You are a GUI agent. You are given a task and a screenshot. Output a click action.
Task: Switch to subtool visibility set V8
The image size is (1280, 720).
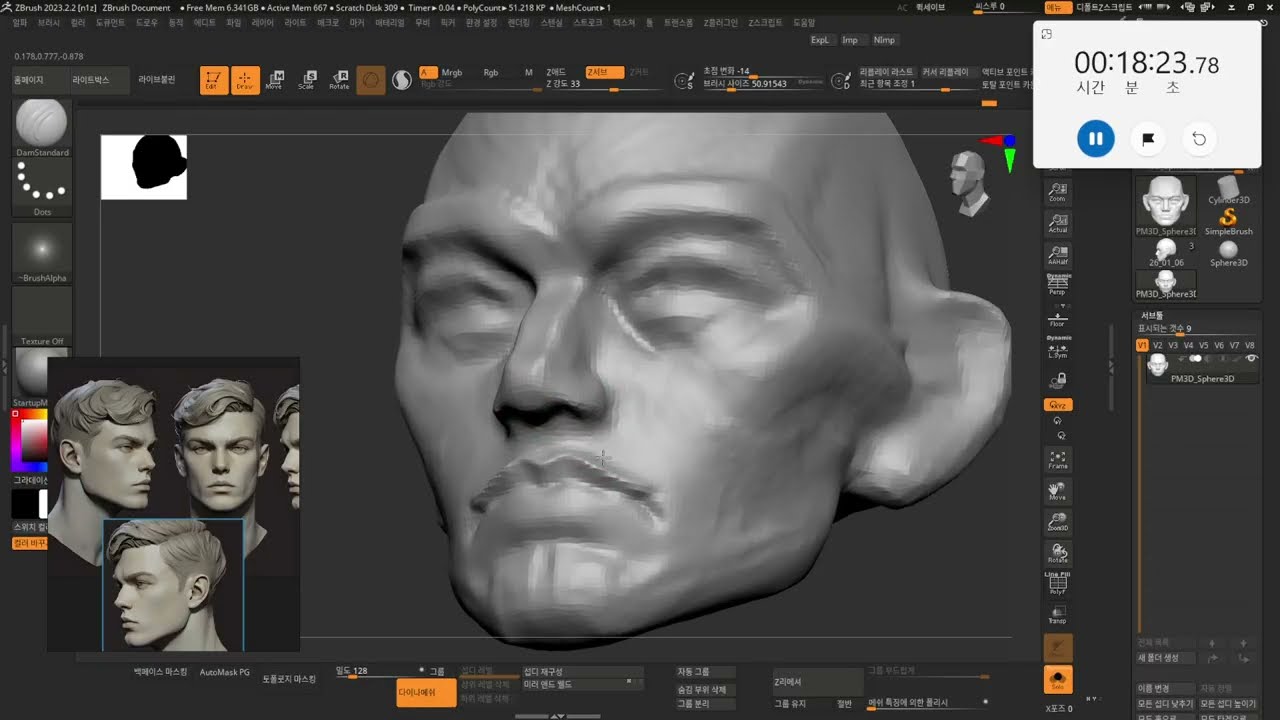point(1249,345)
